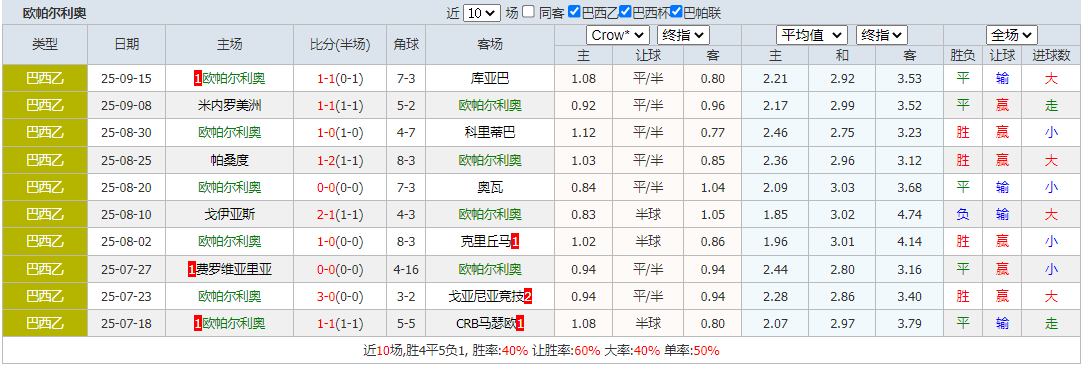1083x367 pixels.
Task: Click average home odds 2.46
Action: (775, 133)
